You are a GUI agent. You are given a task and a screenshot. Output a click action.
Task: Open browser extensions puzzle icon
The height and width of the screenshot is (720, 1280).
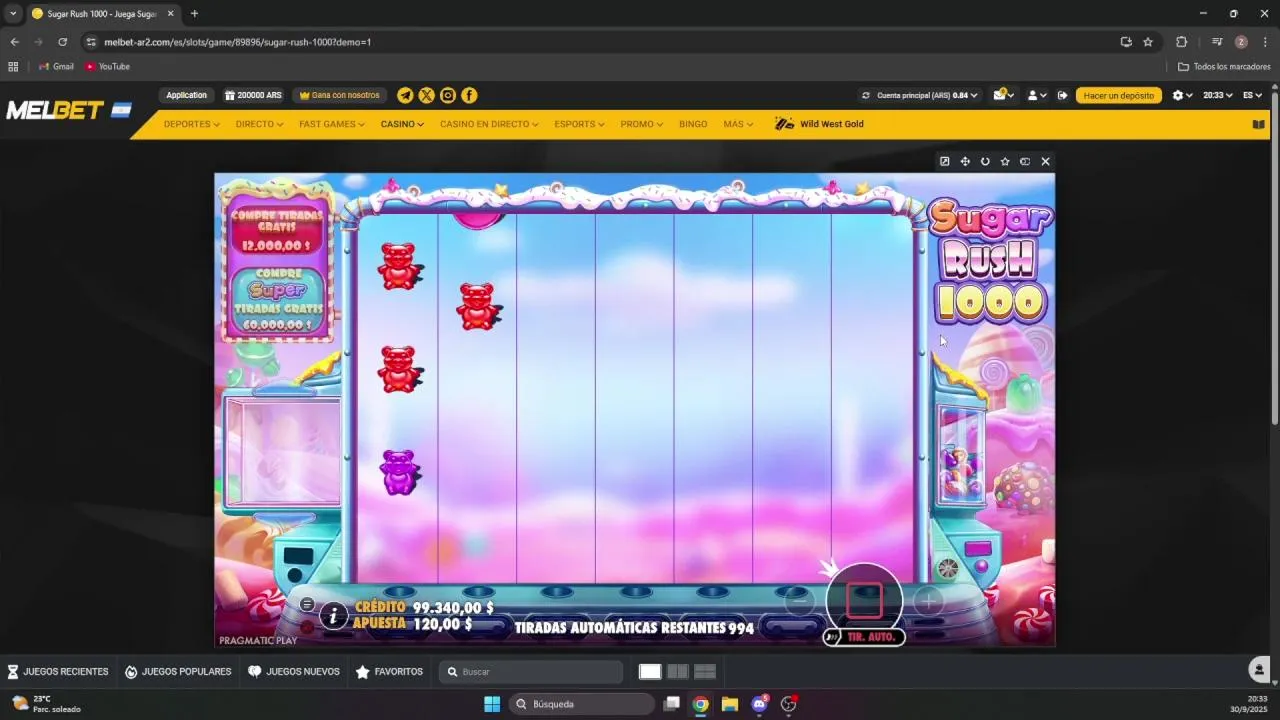tap(1181, 42)
